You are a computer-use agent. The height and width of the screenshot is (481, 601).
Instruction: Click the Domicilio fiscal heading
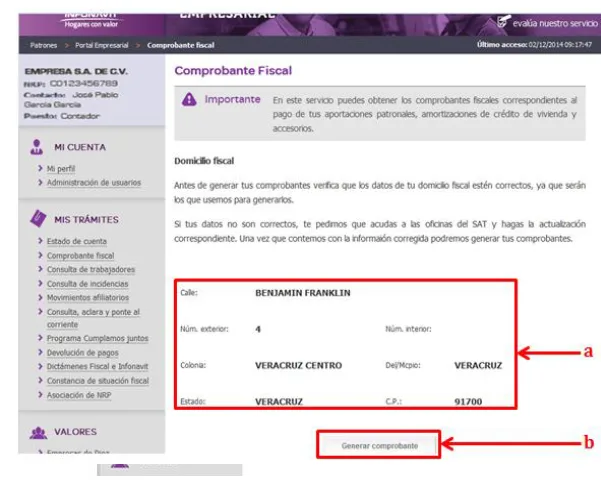coord(204,161)
